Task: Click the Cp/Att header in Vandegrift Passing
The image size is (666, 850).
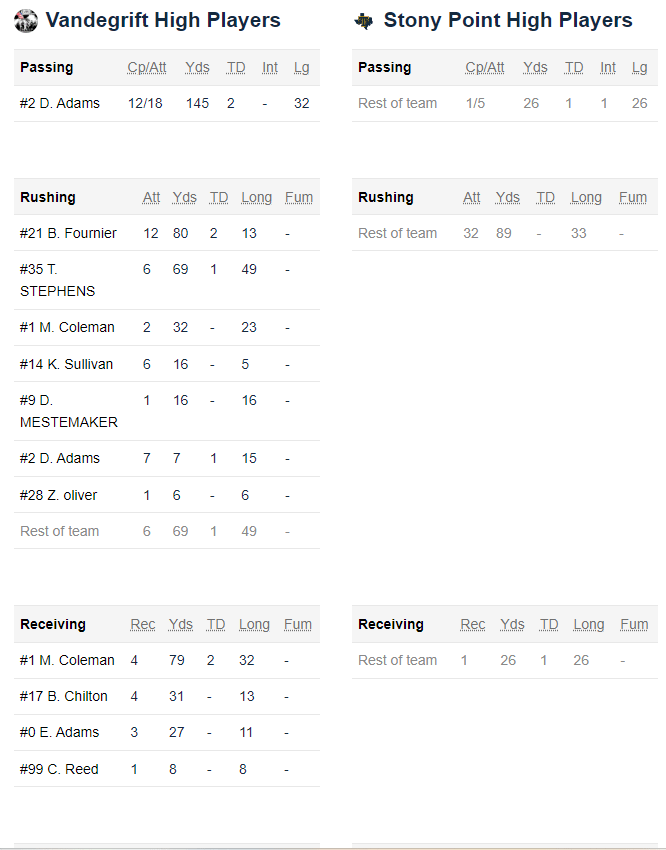Action: pos(147,67)
